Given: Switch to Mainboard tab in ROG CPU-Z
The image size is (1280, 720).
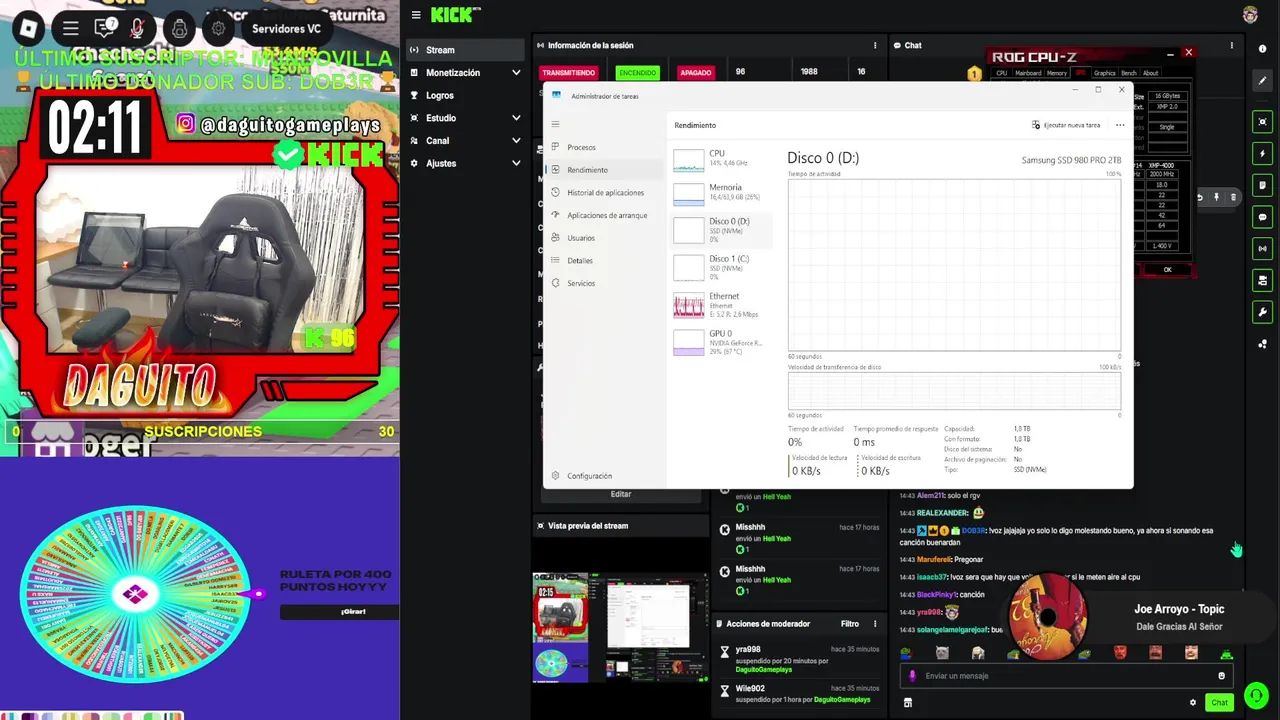Looking at the screenshot, I should click(1028, 73).
